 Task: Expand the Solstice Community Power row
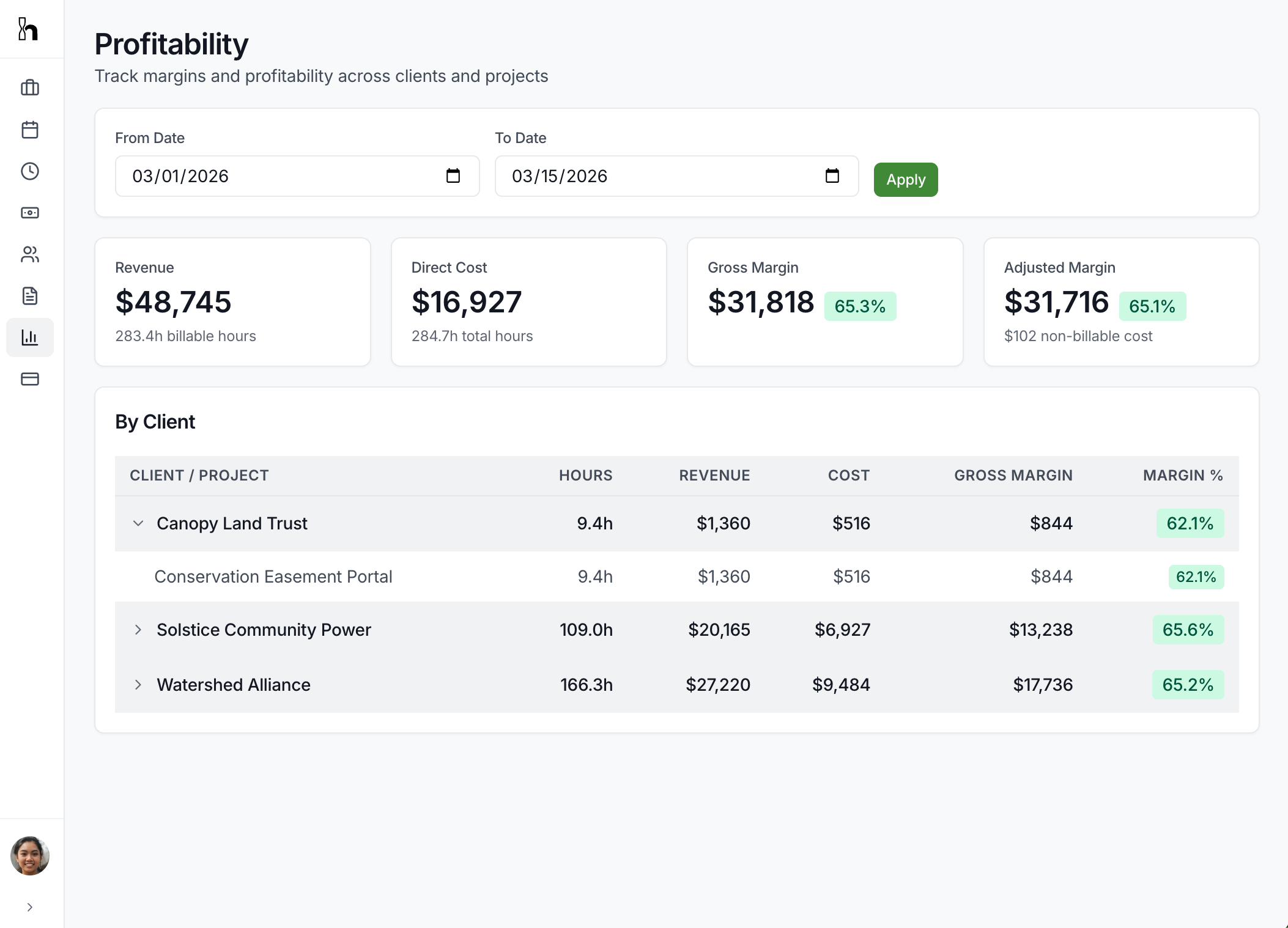tap(137, 630)
